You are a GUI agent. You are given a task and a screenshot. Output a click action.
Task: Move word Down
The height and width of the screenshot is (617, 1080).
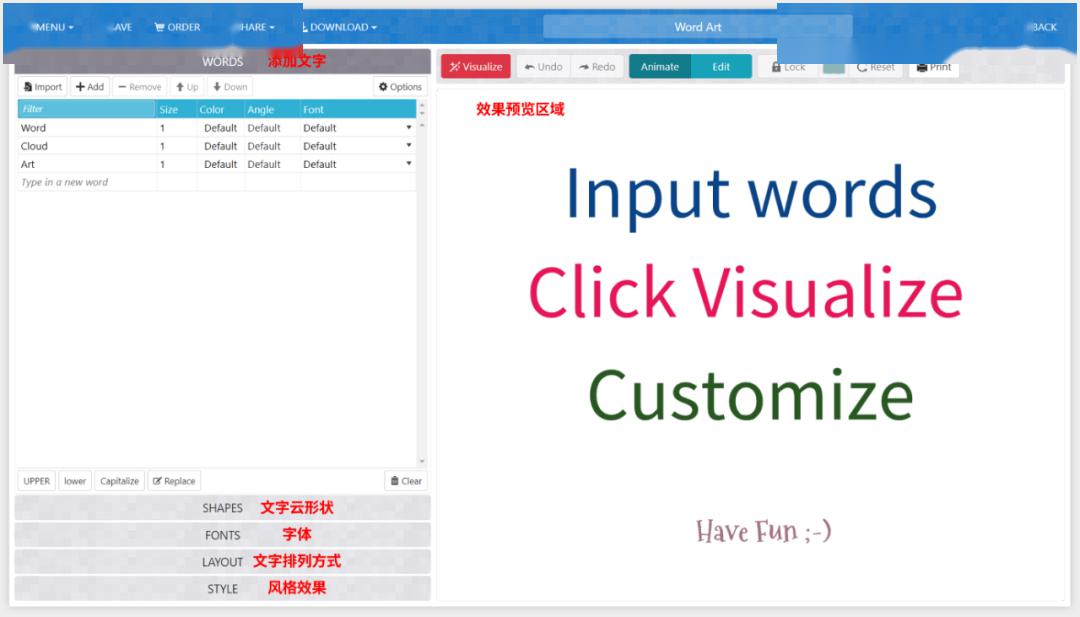tap(230, 87)
